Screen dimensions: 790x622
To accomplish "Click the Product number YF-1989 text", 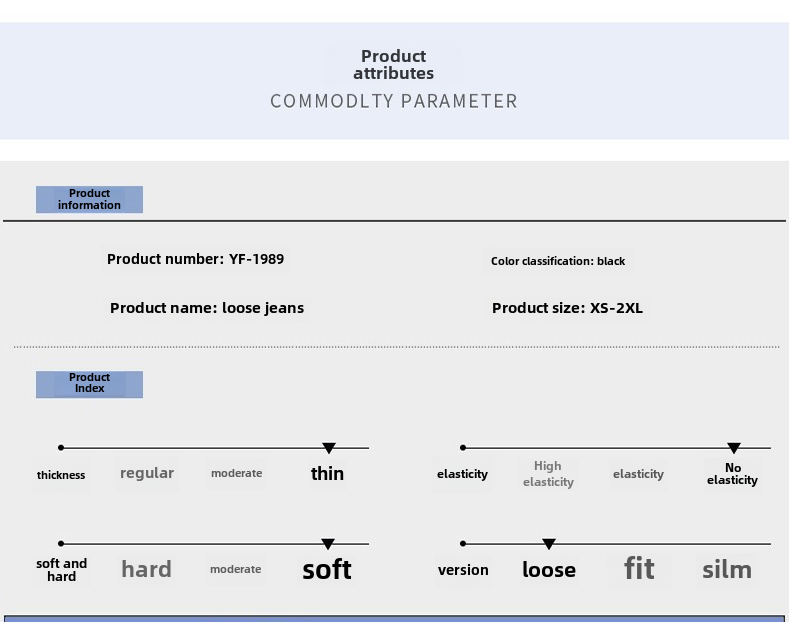I will coord(195,259).
